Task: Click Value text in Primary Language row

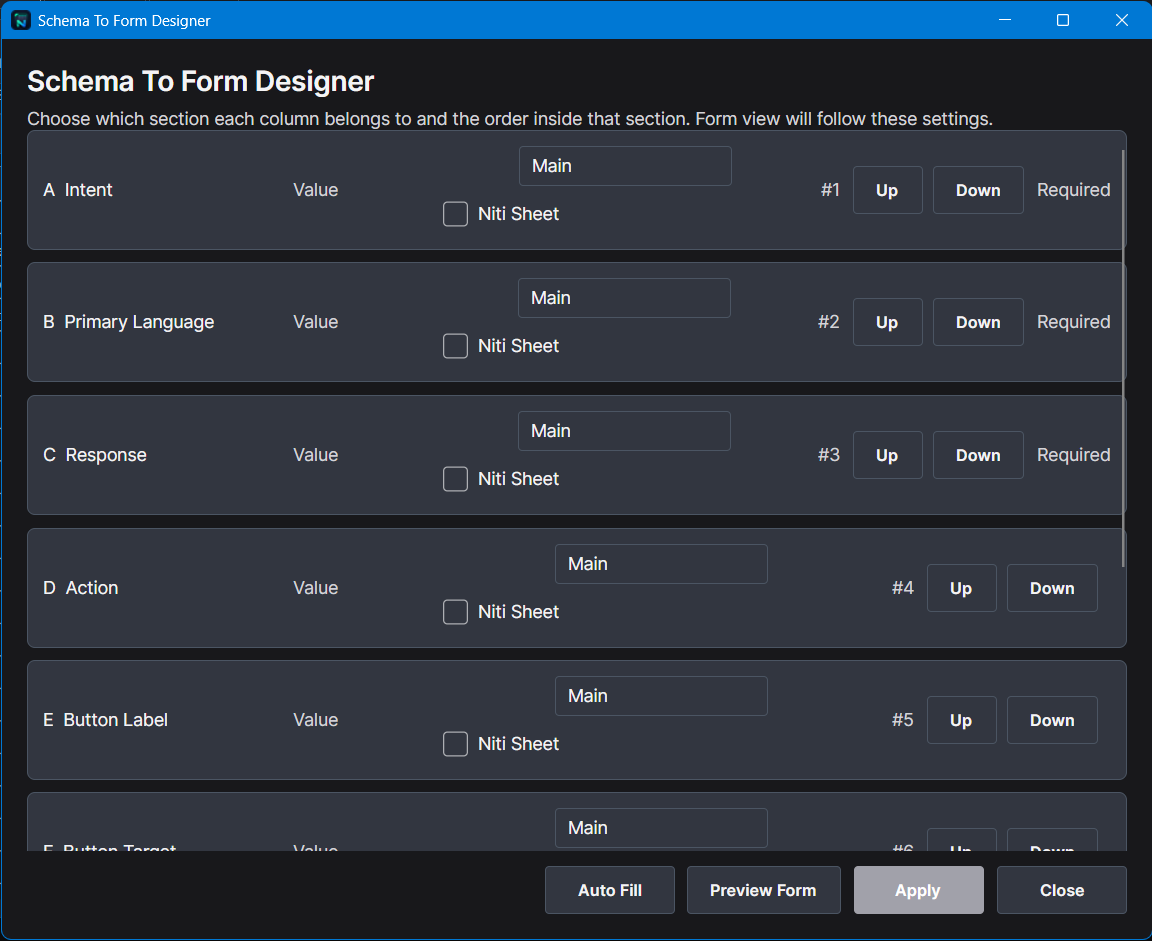Action: (316, 322)
